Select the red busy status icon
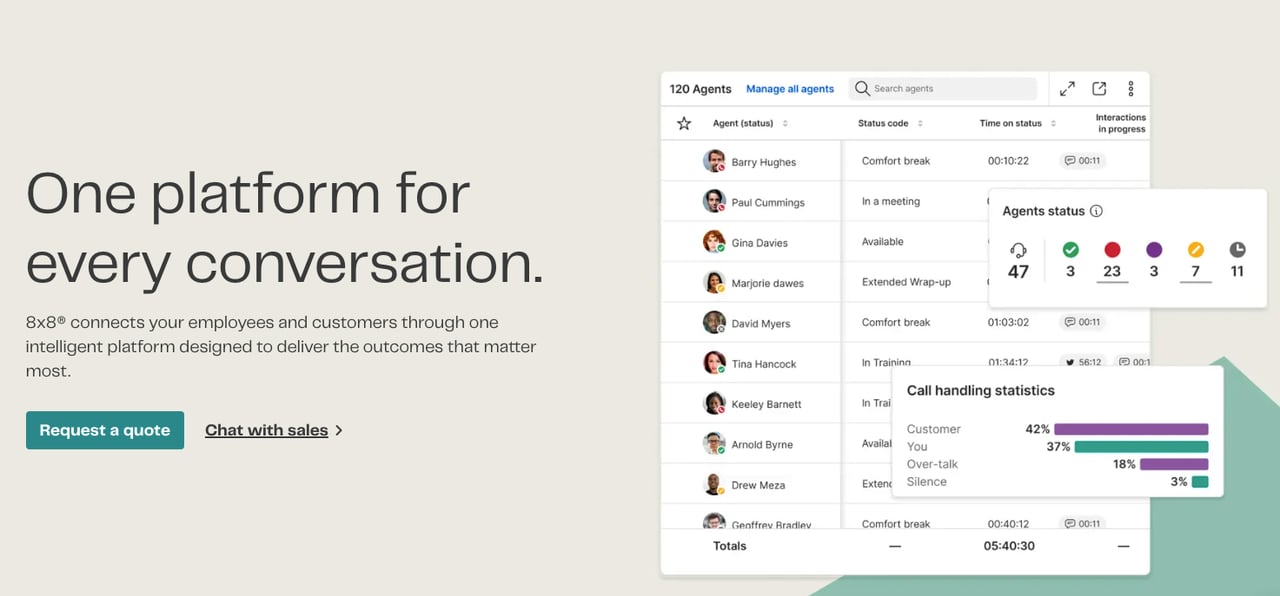 pos(1112,250)
